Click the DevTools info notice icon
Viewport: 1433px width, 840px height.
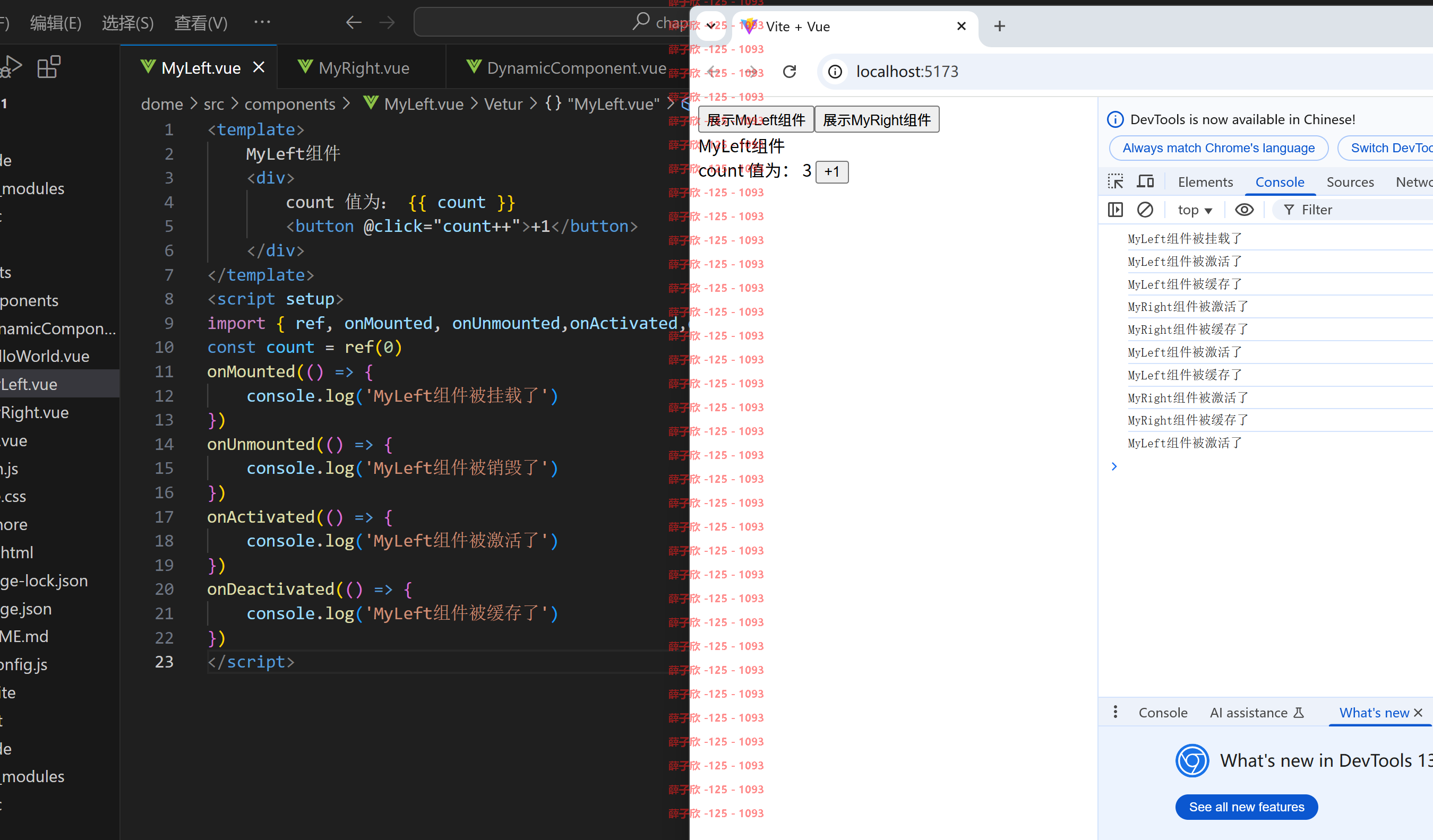(1114, 119)
